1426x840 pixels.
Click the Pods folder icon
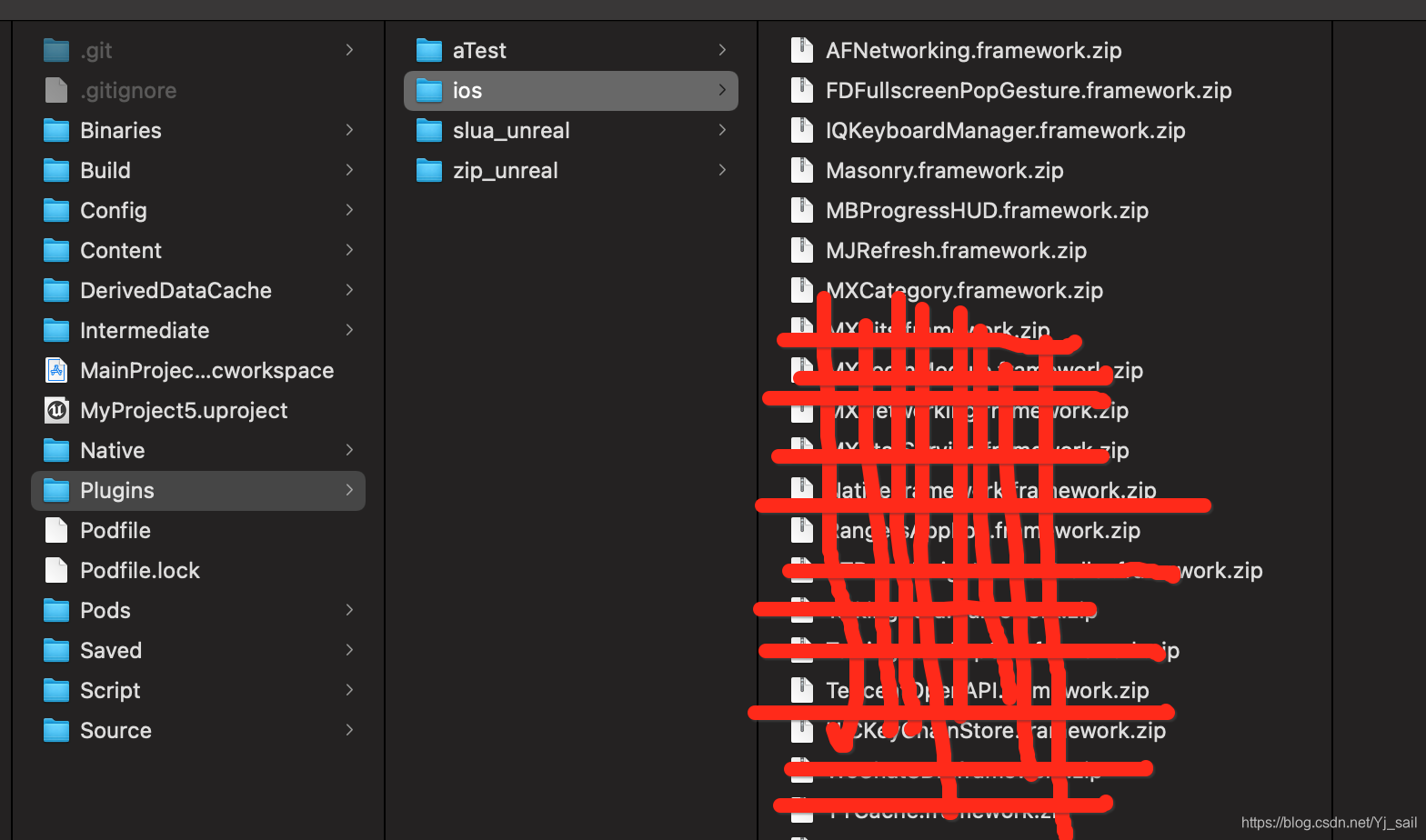(56, 610)
